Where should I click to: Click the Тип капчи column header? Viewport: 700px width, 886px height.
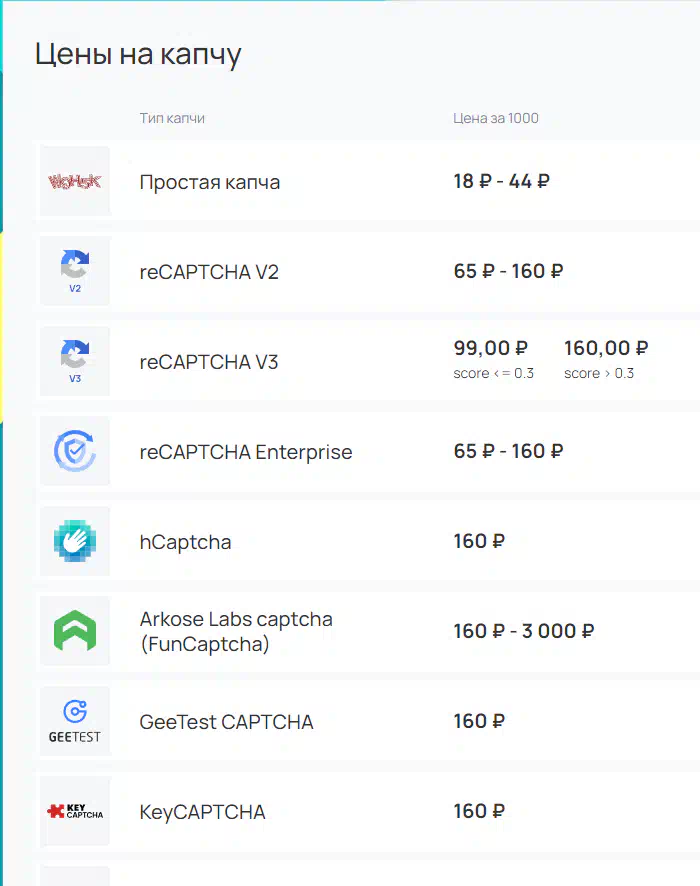click(x=172, y=118)
